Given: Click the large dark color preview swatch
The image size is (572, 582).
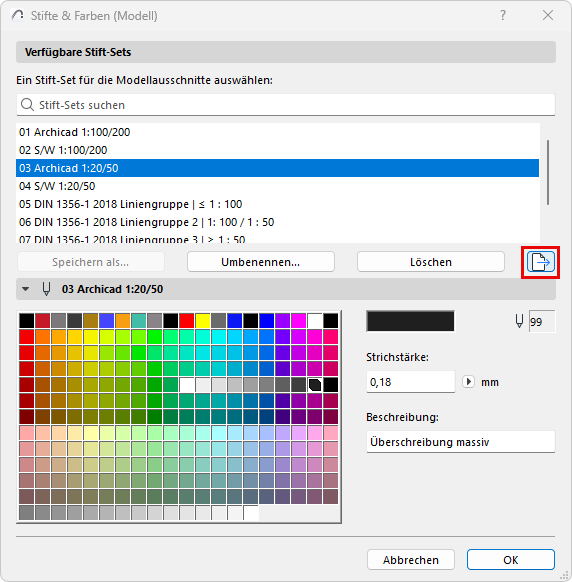Looking at the screenshot, I should click(x=410, y=321).
